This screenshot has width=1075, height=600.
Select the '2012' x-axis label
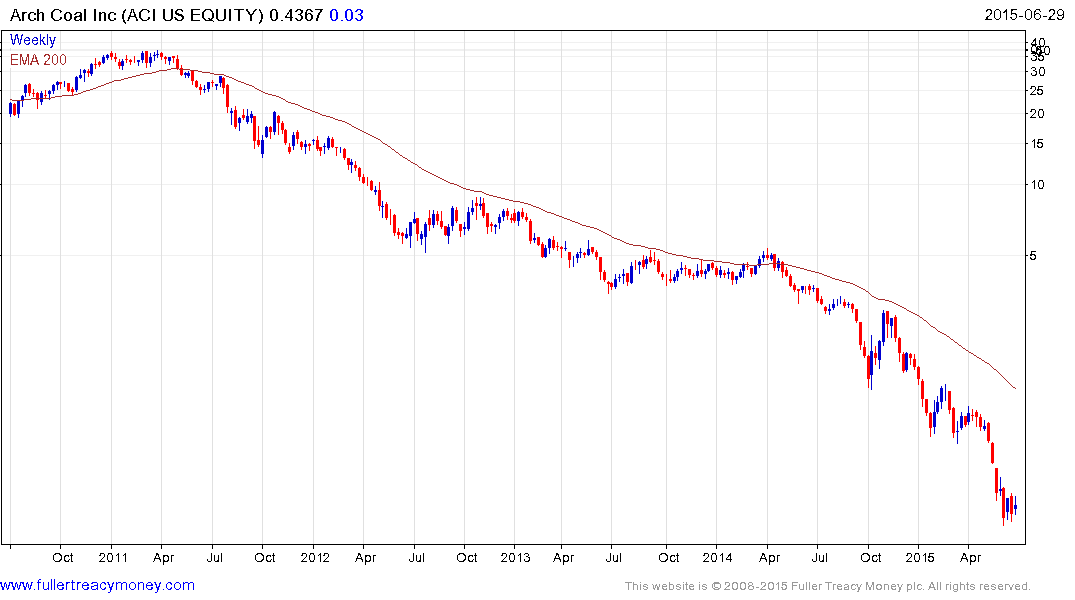tap(315, 557)
